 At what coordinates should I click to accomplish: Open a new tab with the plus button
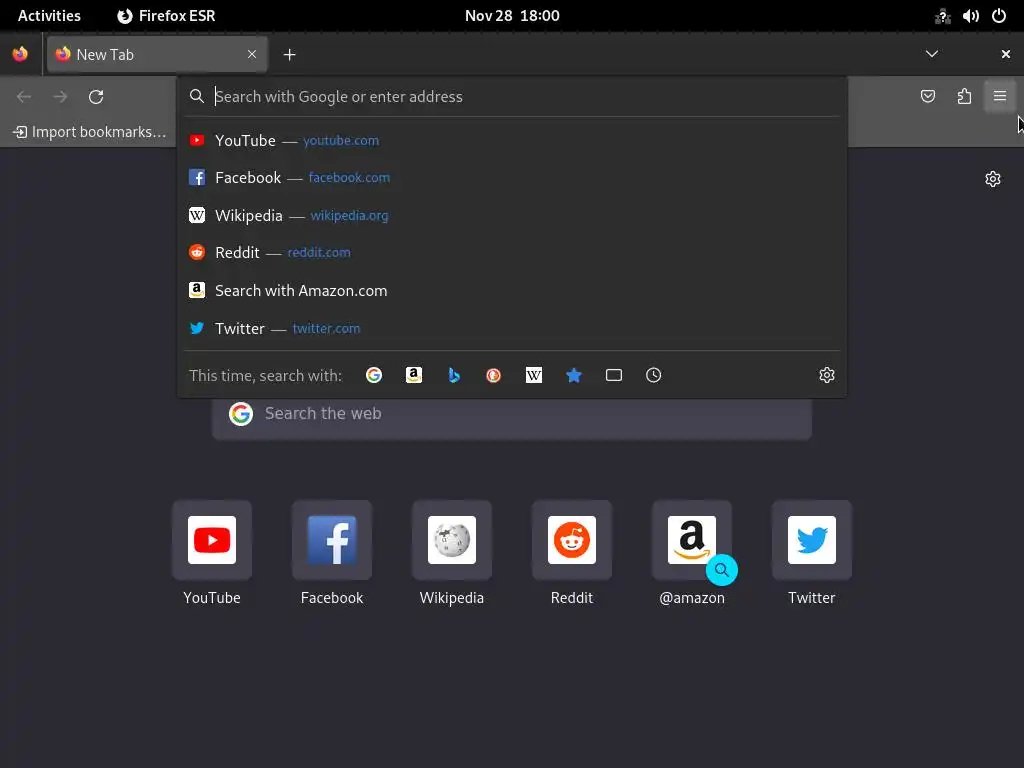289,55
